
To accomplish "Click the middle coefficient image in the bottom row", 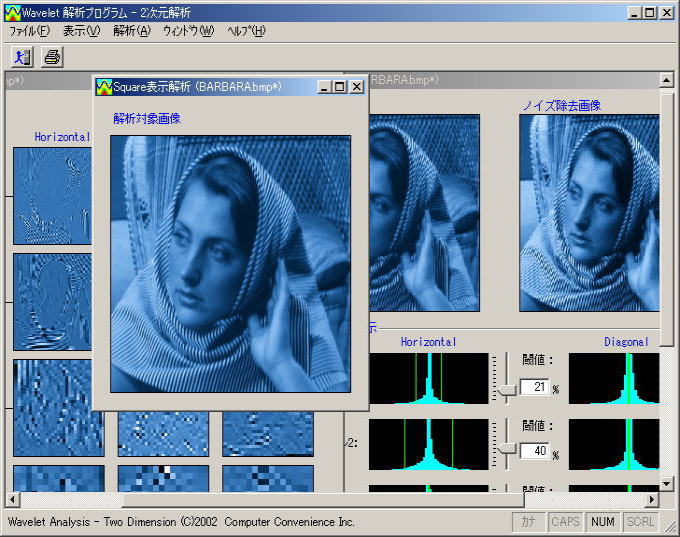I will coord(163,478).
